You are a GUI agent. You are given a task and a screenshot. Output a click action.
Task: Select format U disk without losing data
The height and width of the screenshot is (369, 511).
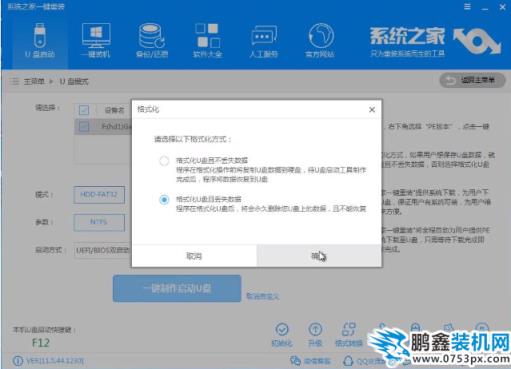point(164,161)
